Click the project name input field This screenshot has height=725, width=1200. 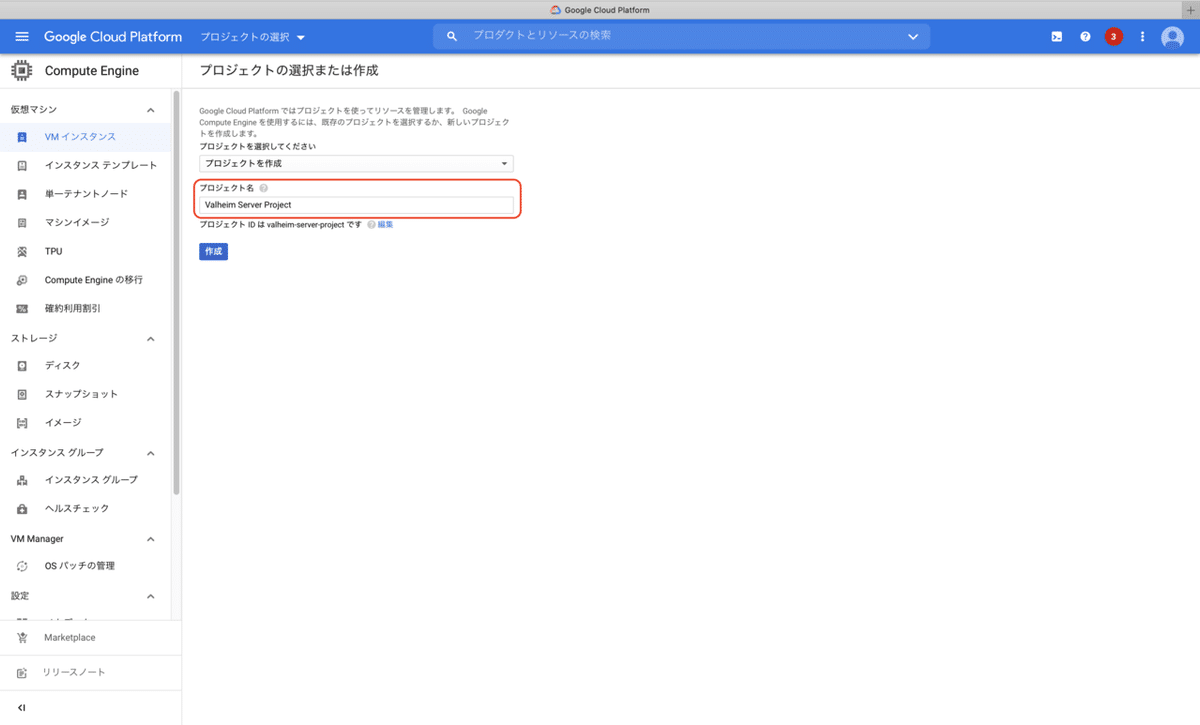[x=356, y=205]
